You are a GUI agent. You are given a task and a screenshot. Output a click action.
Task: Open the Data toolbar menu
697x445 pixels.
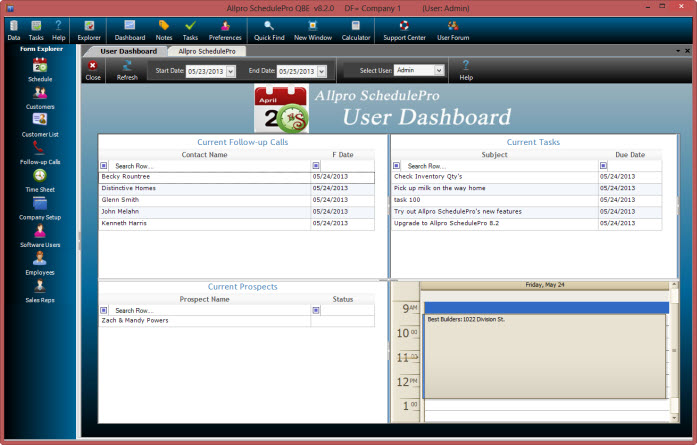click(14, 31)
